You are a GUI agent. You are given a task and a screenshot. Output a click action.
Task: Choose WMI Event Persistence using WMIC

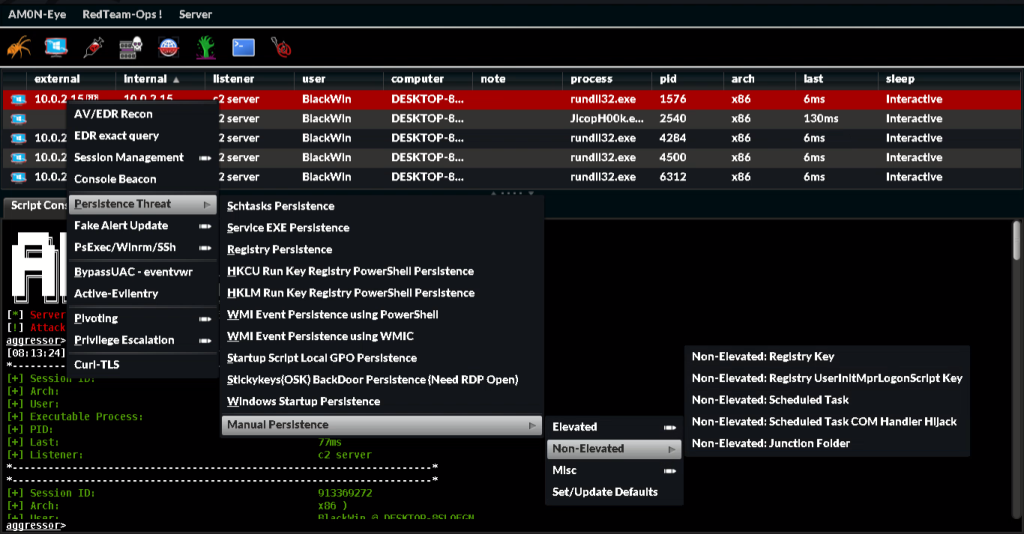click(382, 336)
